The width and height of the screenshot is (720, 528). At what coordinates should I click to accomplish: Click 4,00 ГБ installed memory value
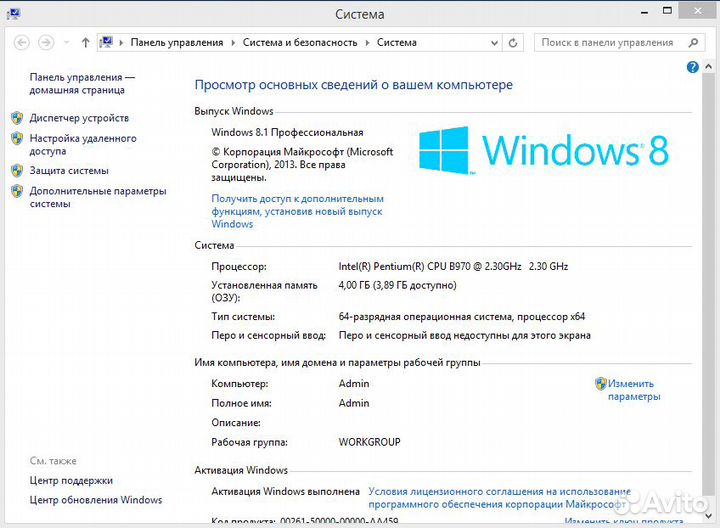click(x=397, y=285)
